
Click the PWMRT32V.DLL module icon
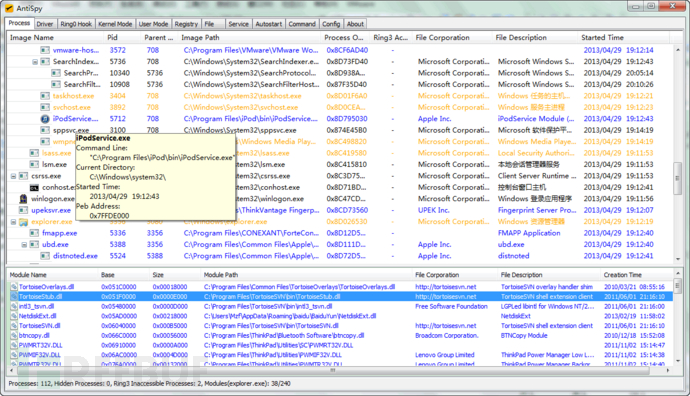14,345
